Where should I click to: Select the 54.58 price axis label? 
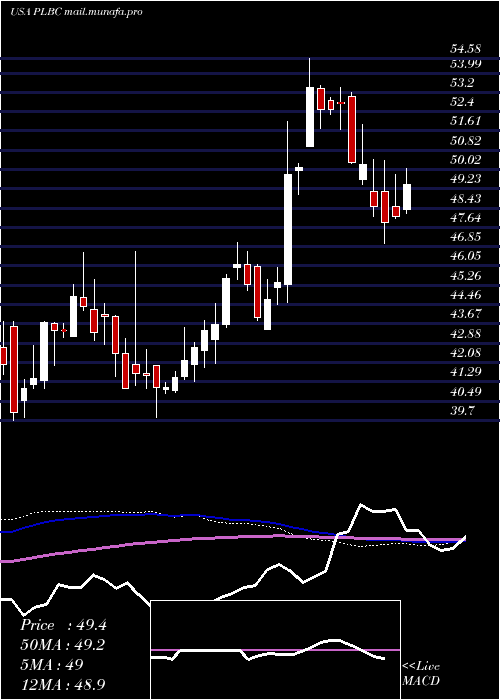pos(464,48)
